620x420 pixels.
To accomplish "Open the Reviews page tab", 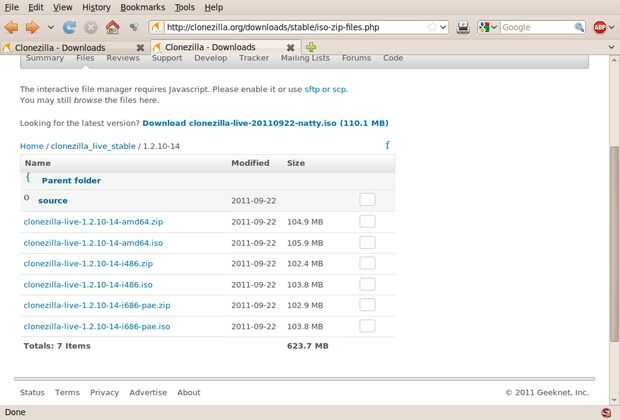I will [123, 58].
